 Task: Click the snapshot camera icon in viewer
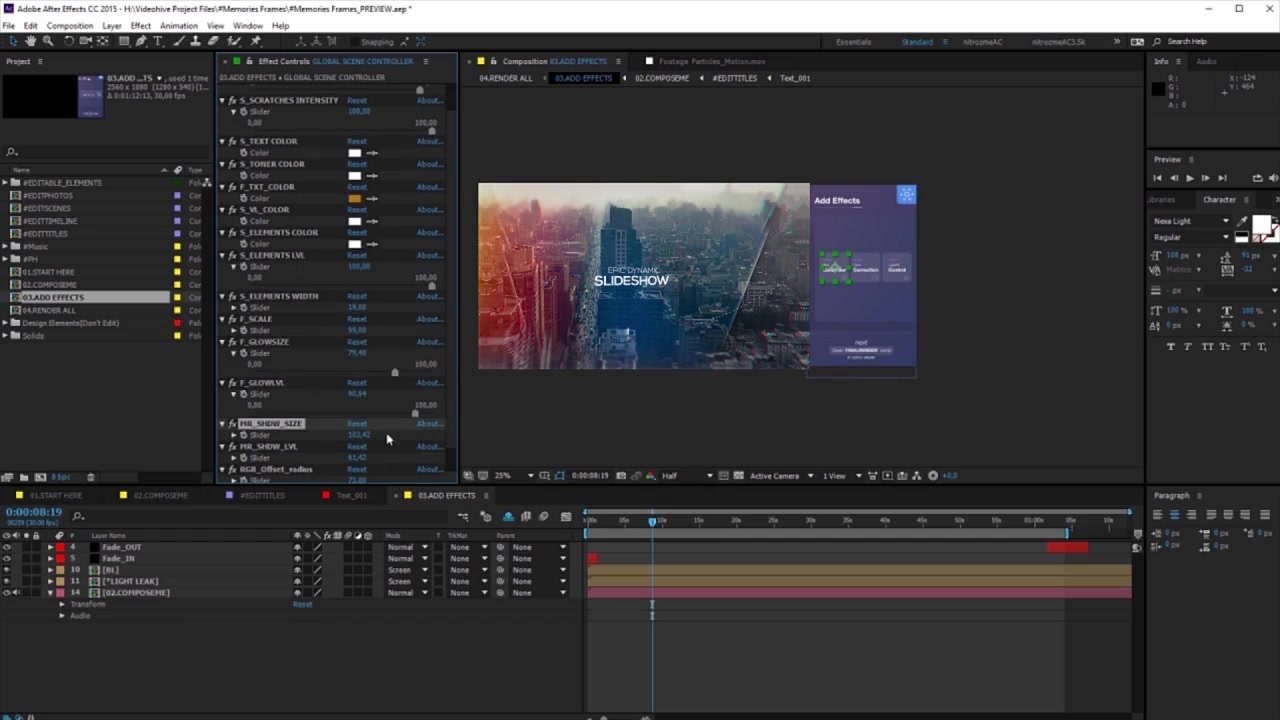(621, 476)
